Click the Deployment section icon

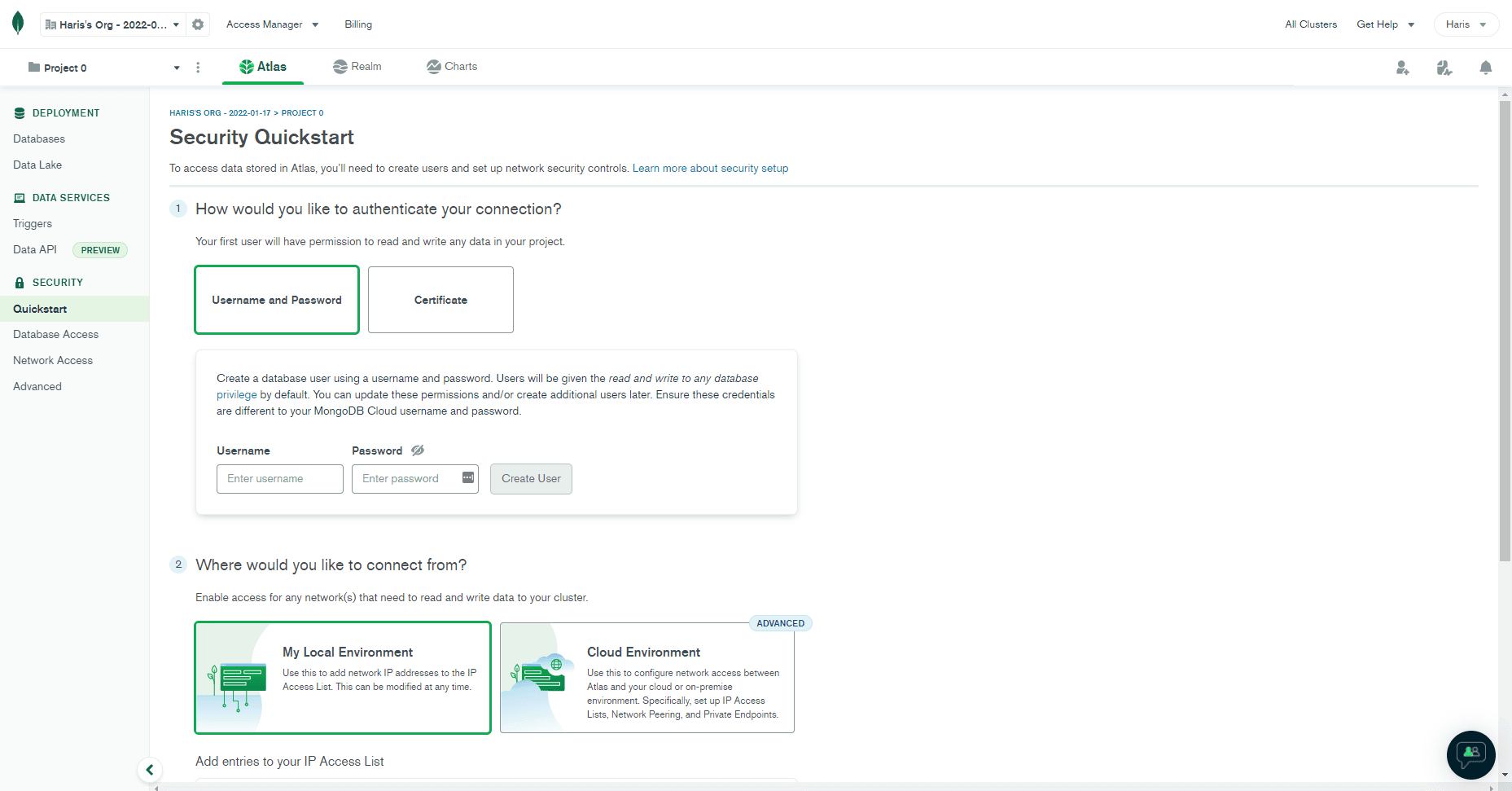pyautogui.click(x=20, y=113)
